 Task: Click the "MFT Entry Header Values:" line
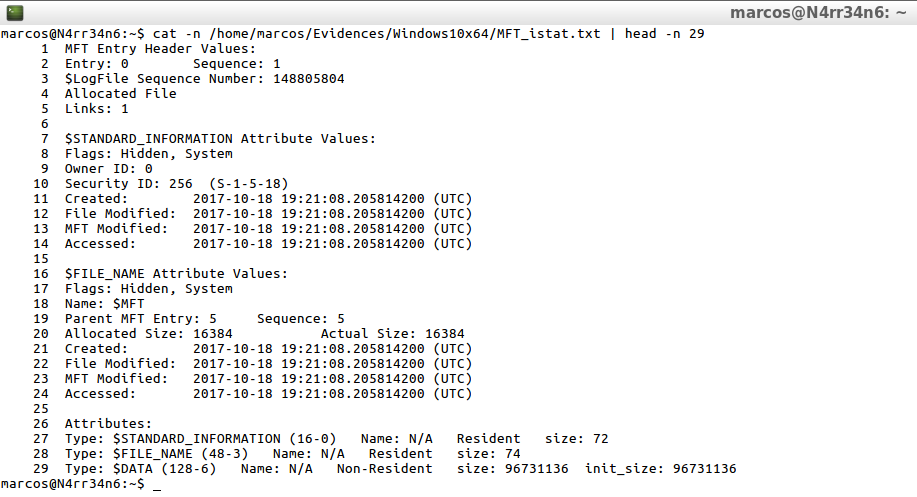pyautogui.click(x=160, y=48)
